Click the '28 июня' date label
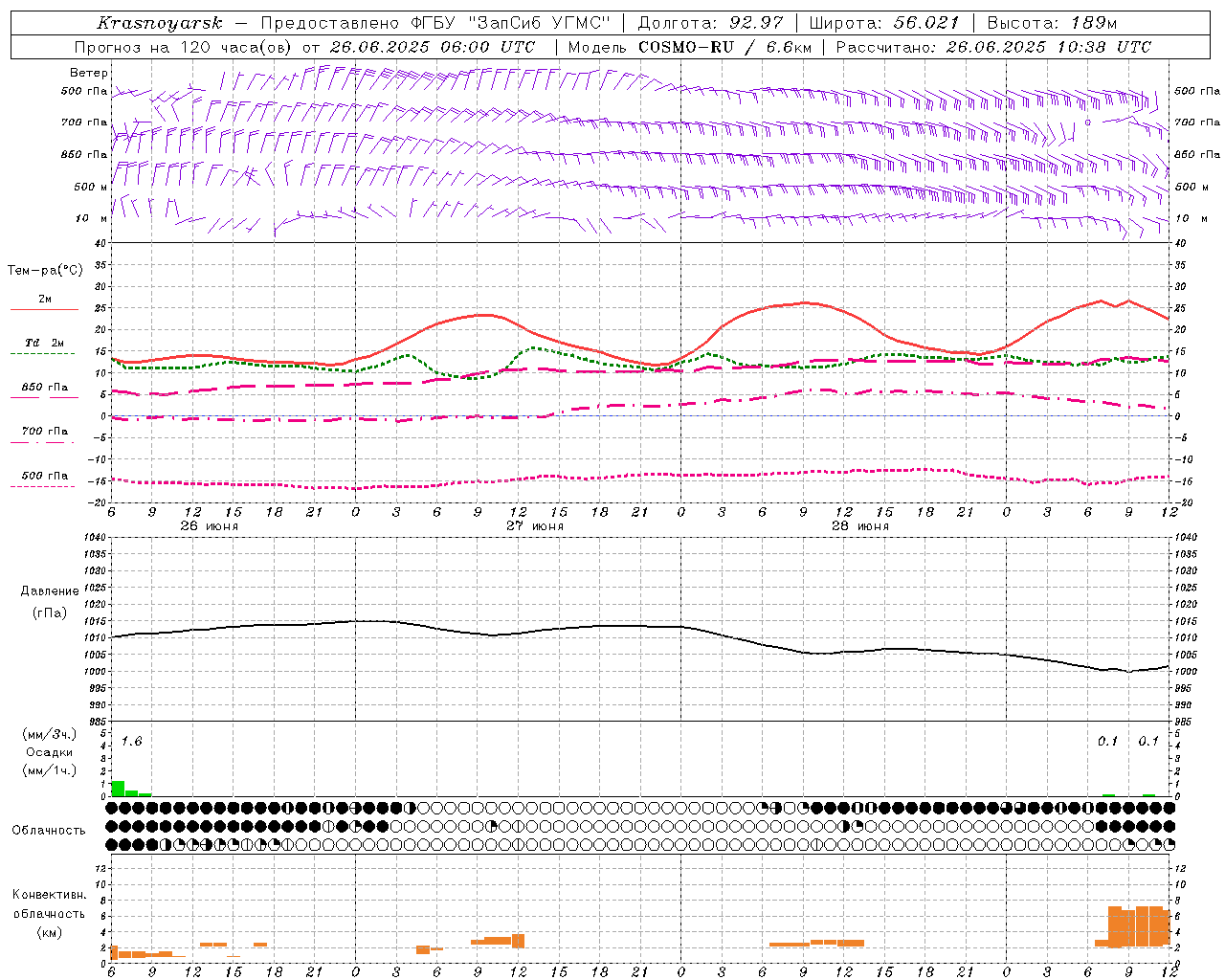 pyautogui.click(x=860, y=526)
